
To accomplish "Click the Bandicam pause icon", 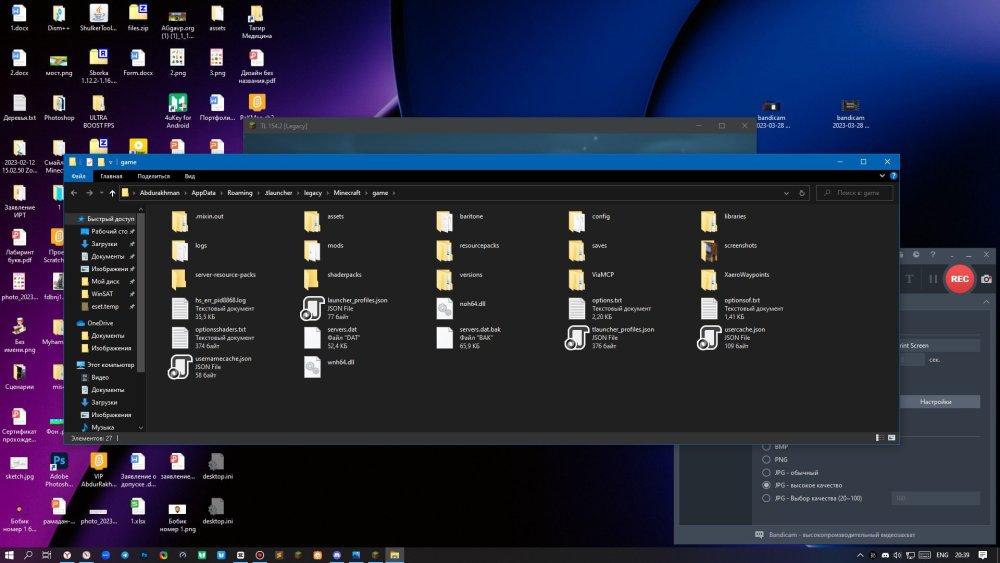I will [932, 279].
